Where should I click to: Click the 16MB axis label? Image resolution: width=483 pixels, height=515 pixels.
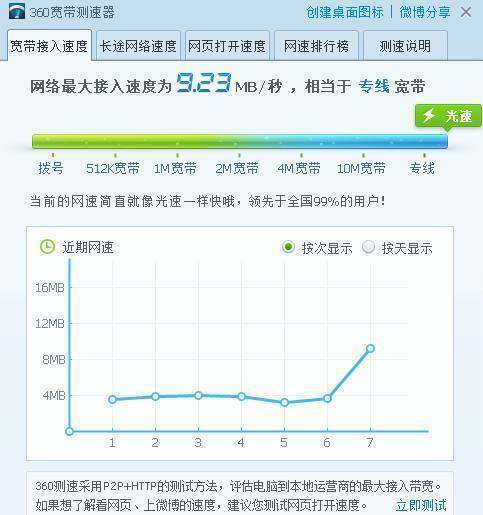click(x=49, y=287)
